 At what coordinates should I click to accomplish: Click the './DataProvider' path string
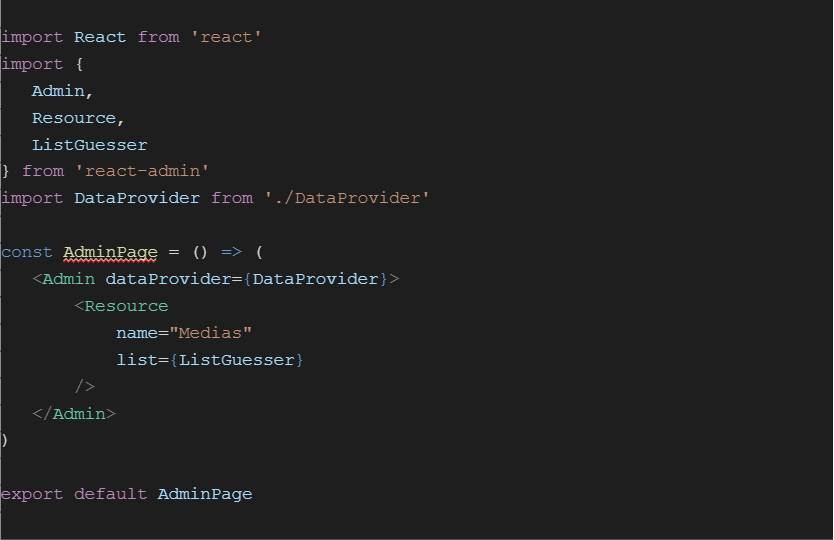click(347, 198)
